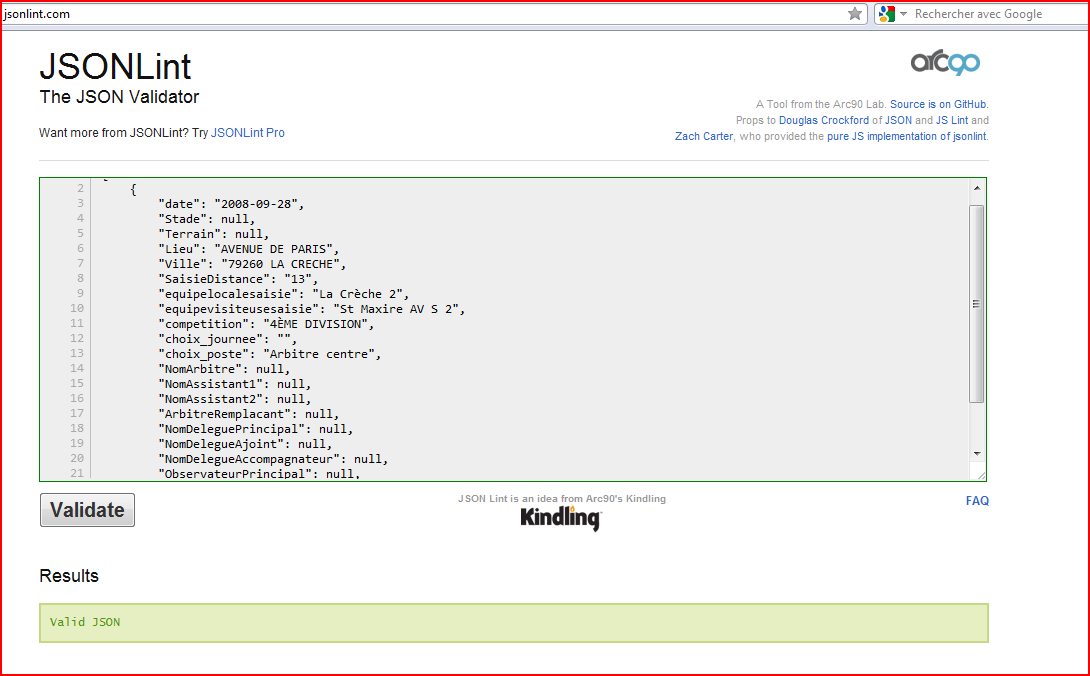The image size is (1090, 676).
Task: Click the "NomArbitre": null line
Action: click(x=225, y=369)
